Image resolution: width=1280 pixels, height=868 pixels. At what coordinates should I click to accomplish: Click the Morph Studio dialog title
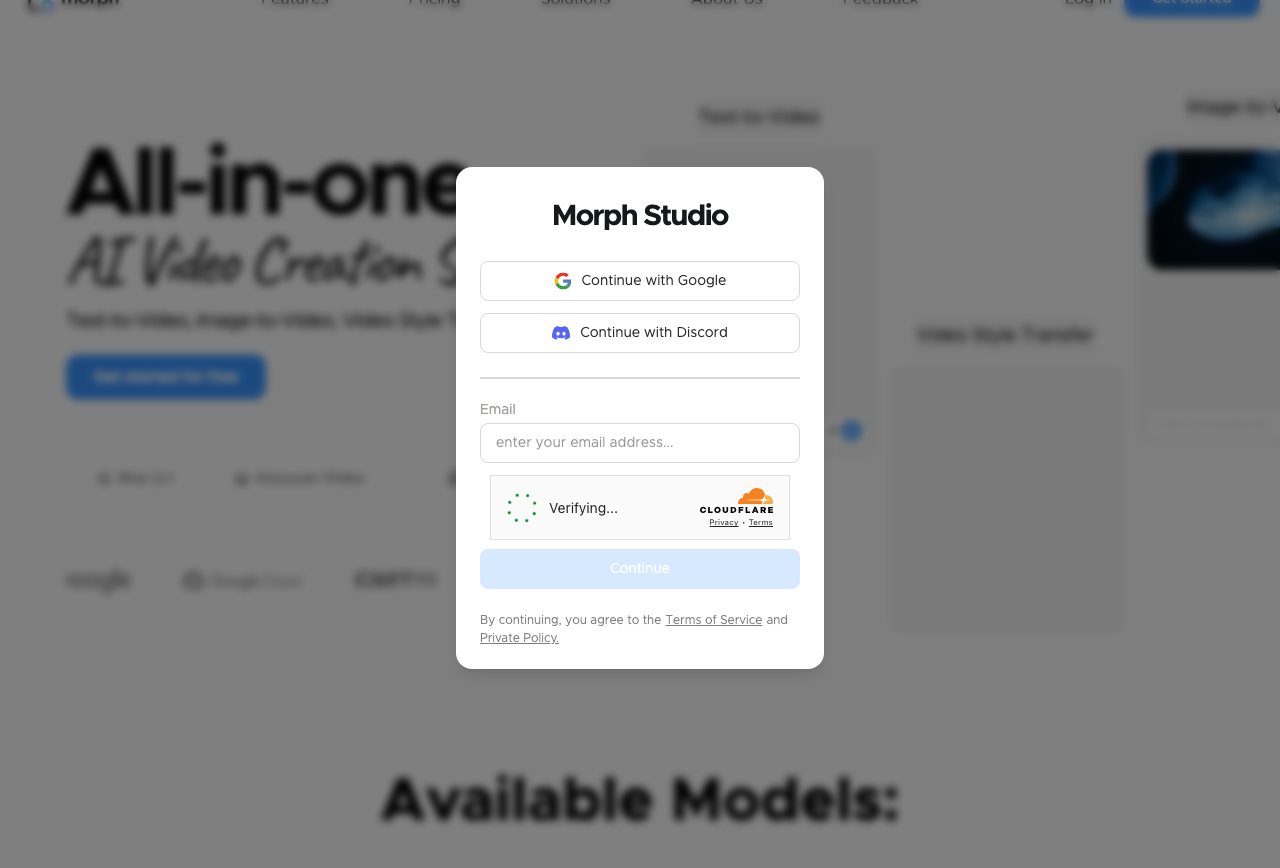point(640,216)
